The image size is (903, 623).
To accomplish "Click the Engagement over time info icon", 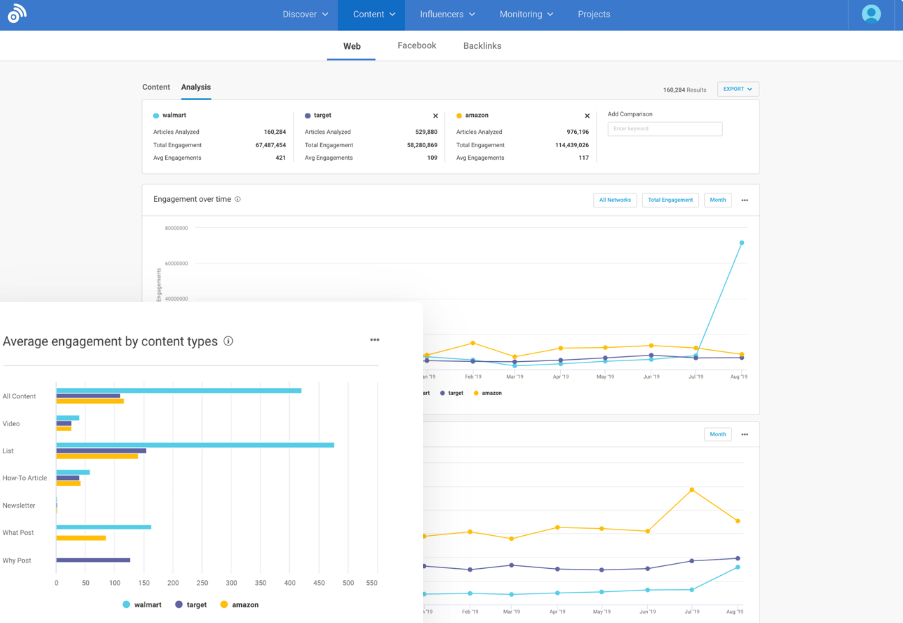I will 237,199.
